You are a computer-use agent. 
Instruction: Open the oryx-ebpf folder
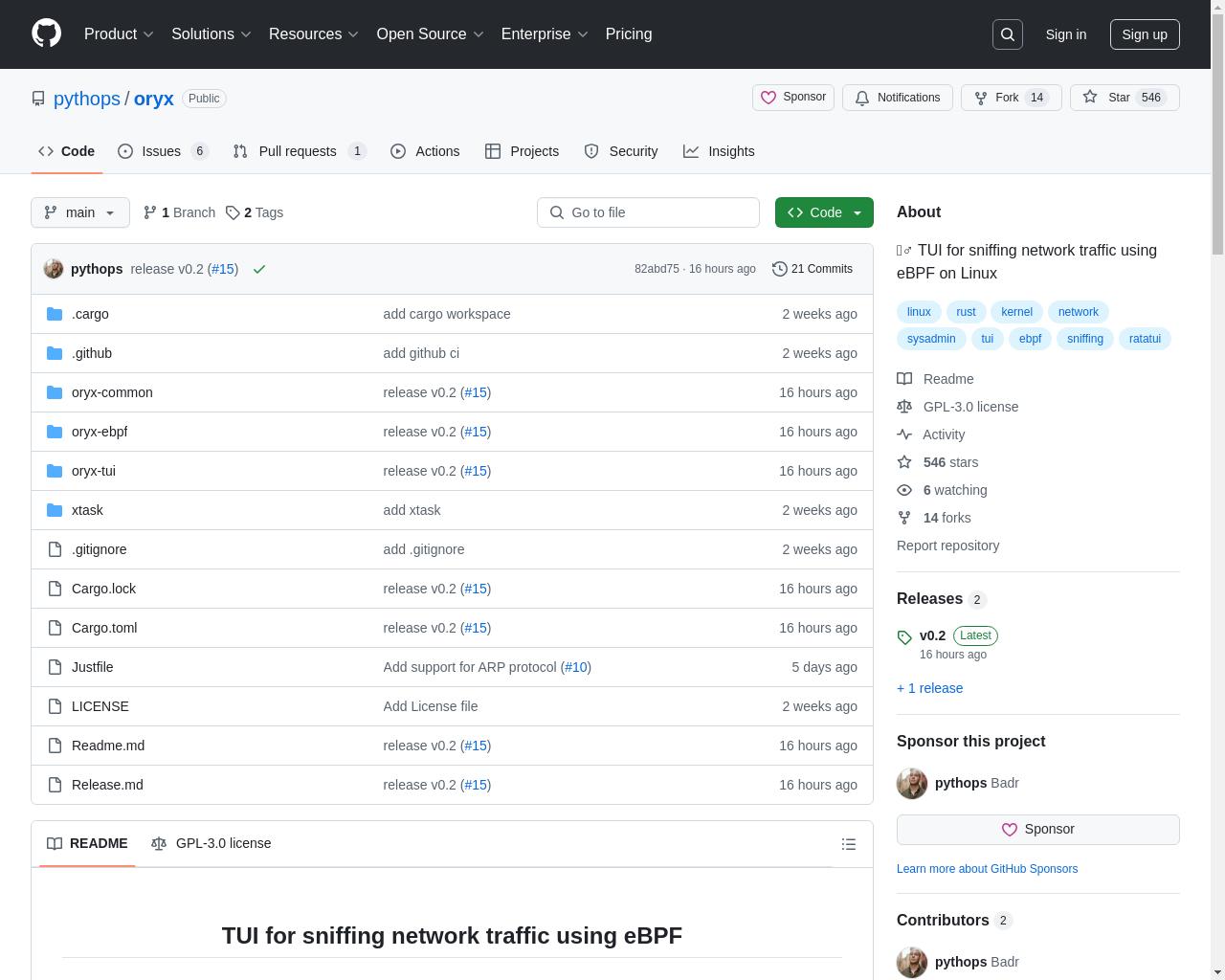click(x=100, y=432)
